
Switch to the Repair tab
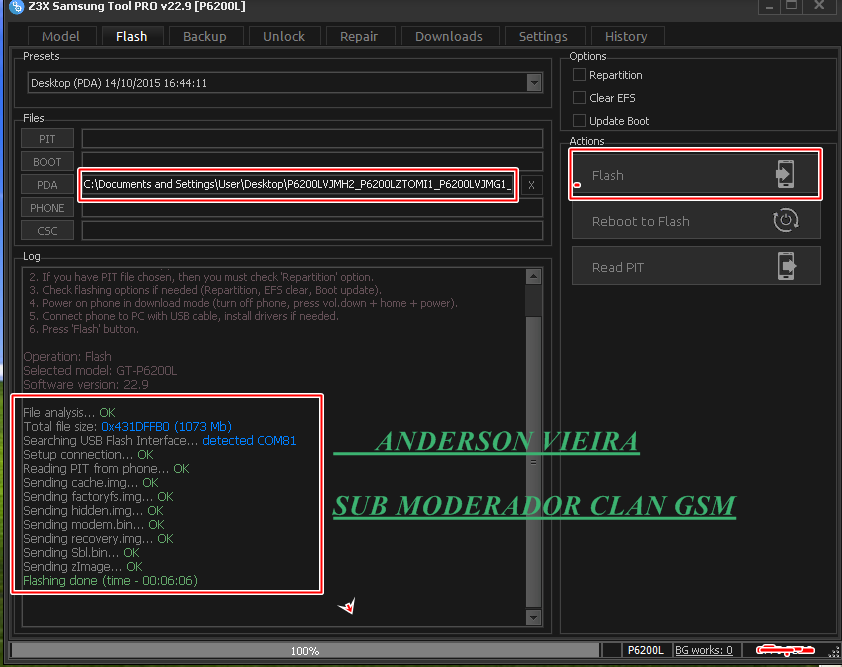[x=359, y=37]
